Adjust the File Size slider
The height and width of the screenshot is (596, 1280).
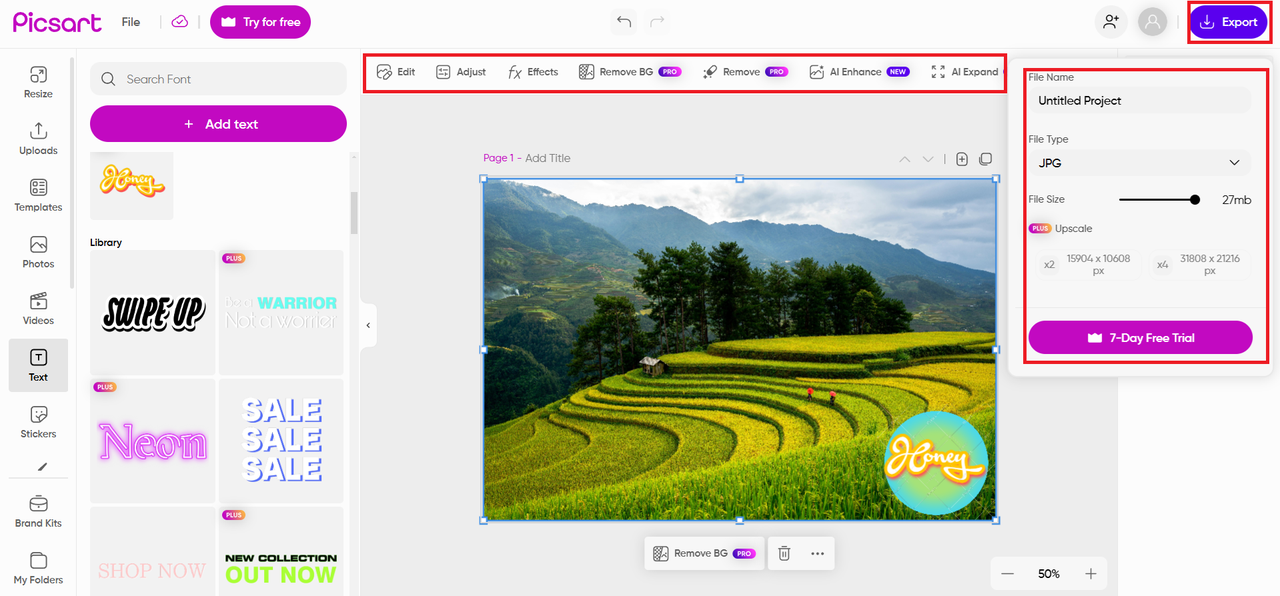click(1159, 200)
